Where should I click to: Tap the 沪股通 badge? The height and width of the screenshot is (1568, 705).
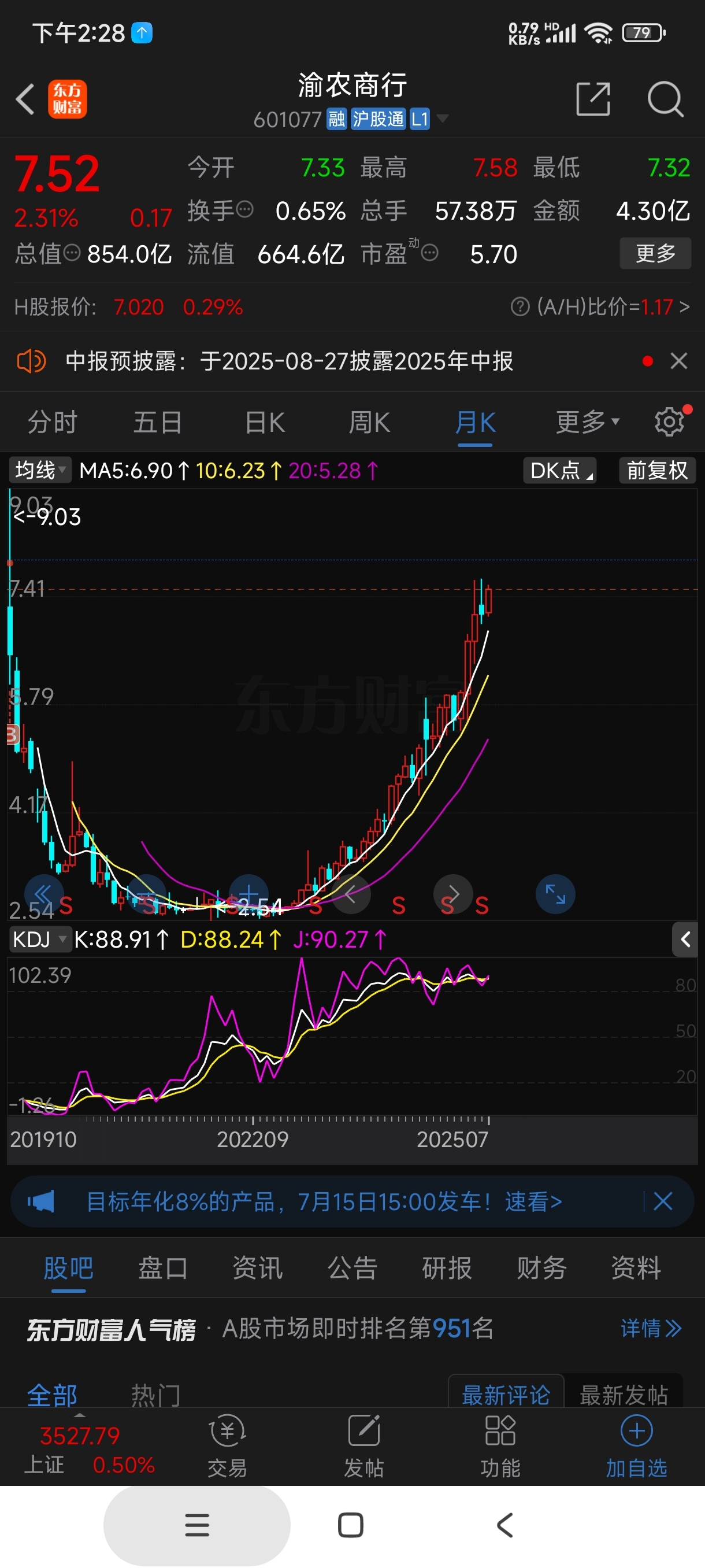click(x=378, y=119)
